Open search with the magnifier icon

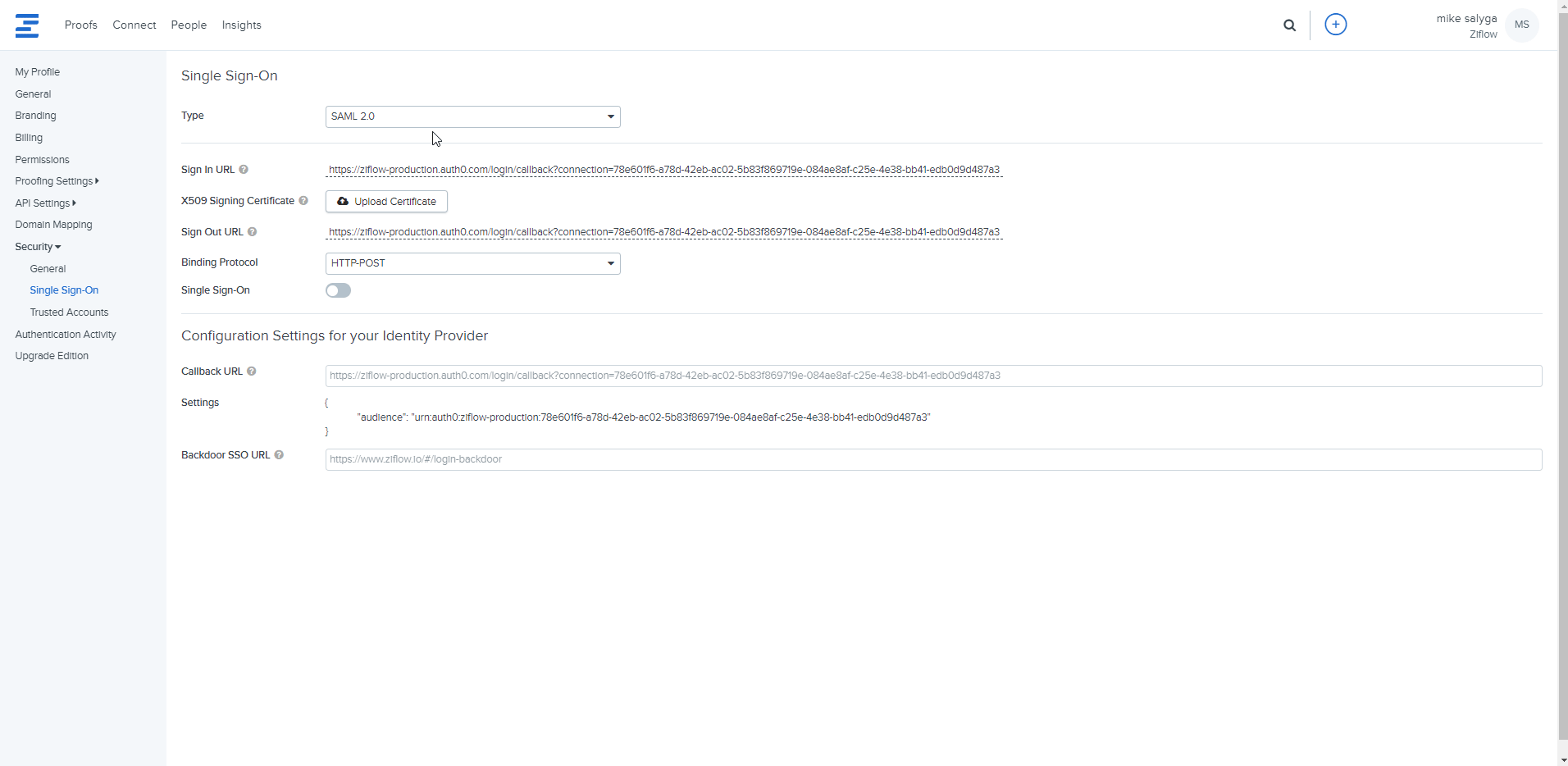tap(1289, 25)
